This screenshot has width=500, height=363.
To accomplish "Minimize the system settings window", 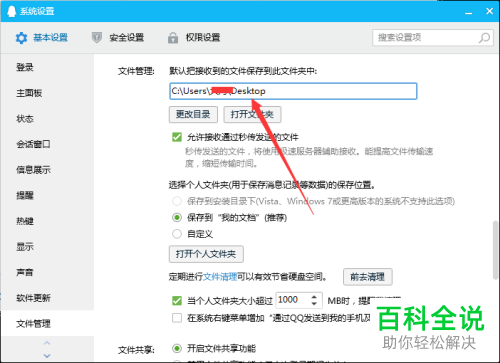I will pos(469,12).
